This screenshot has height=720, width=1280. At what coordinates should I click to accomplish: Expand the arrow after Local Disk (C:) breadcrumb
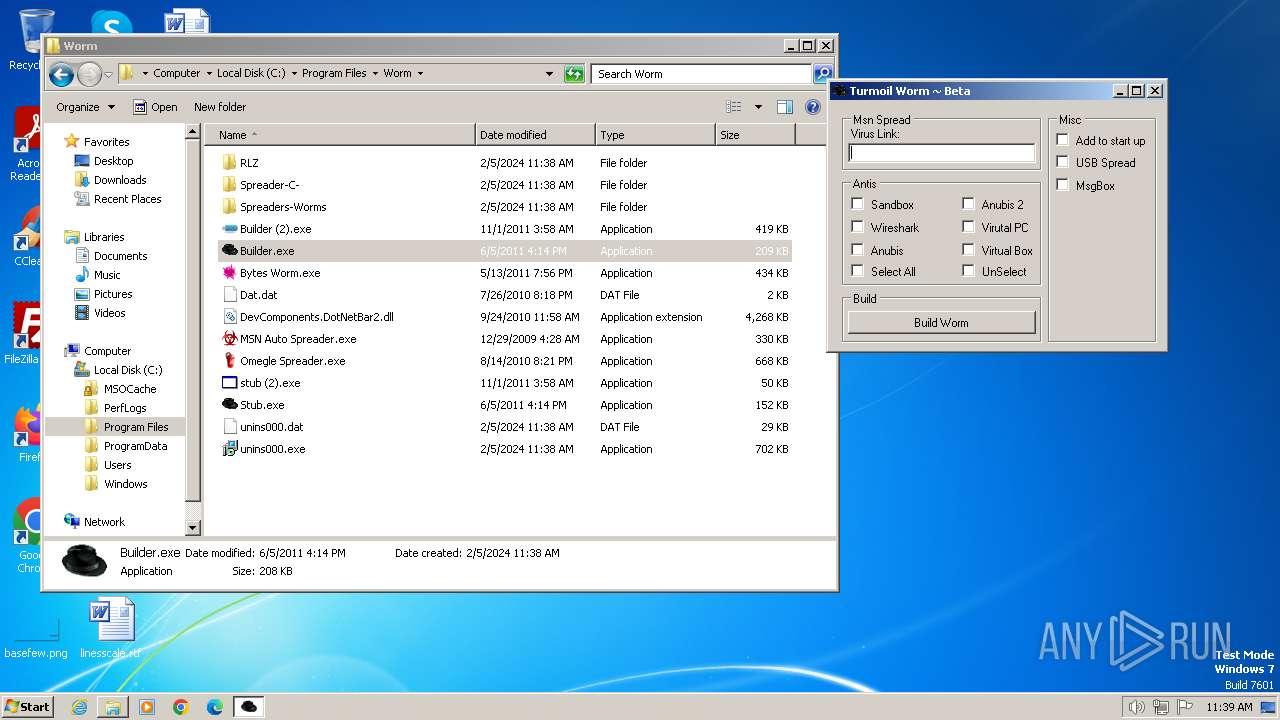294,74
